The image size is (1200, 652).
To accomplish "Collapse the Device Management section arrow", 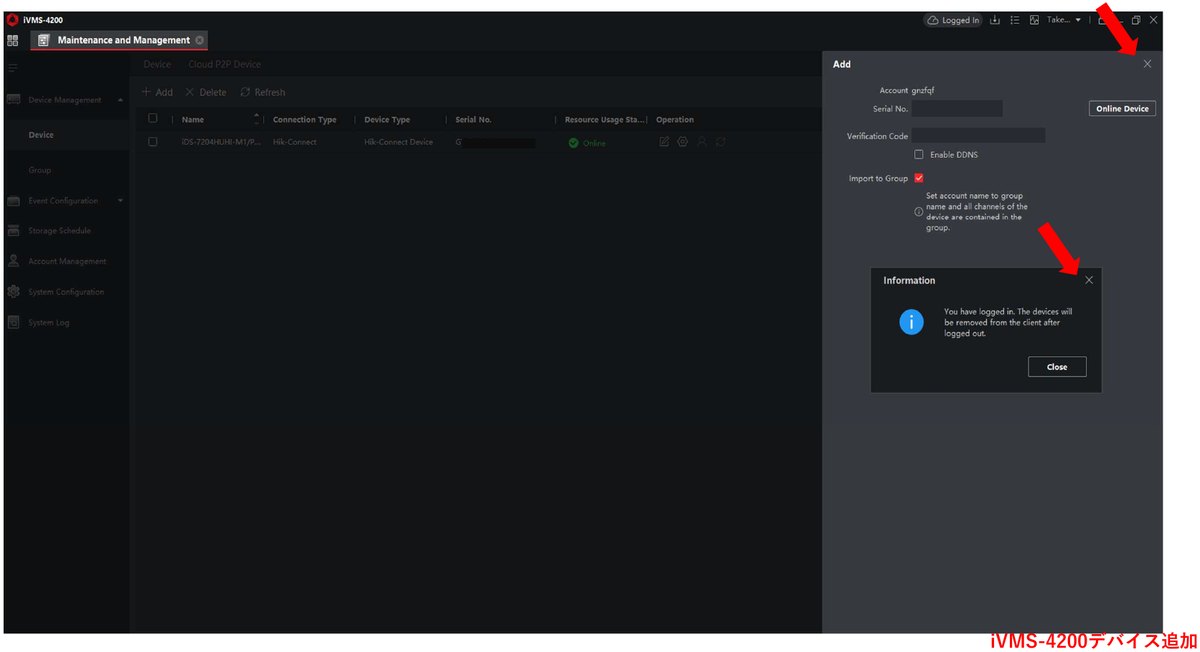I will [121, 100].
